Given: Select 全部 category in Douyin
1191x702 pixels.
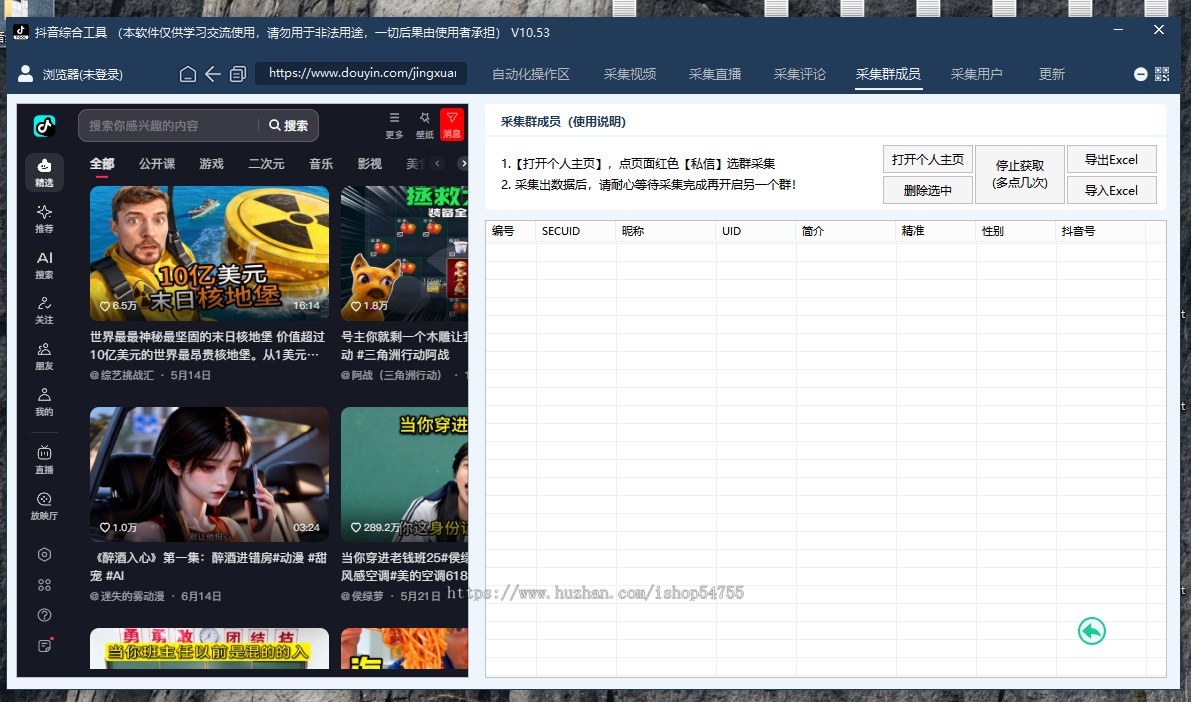Looking at the screenshot, I should tap(102, 163).
